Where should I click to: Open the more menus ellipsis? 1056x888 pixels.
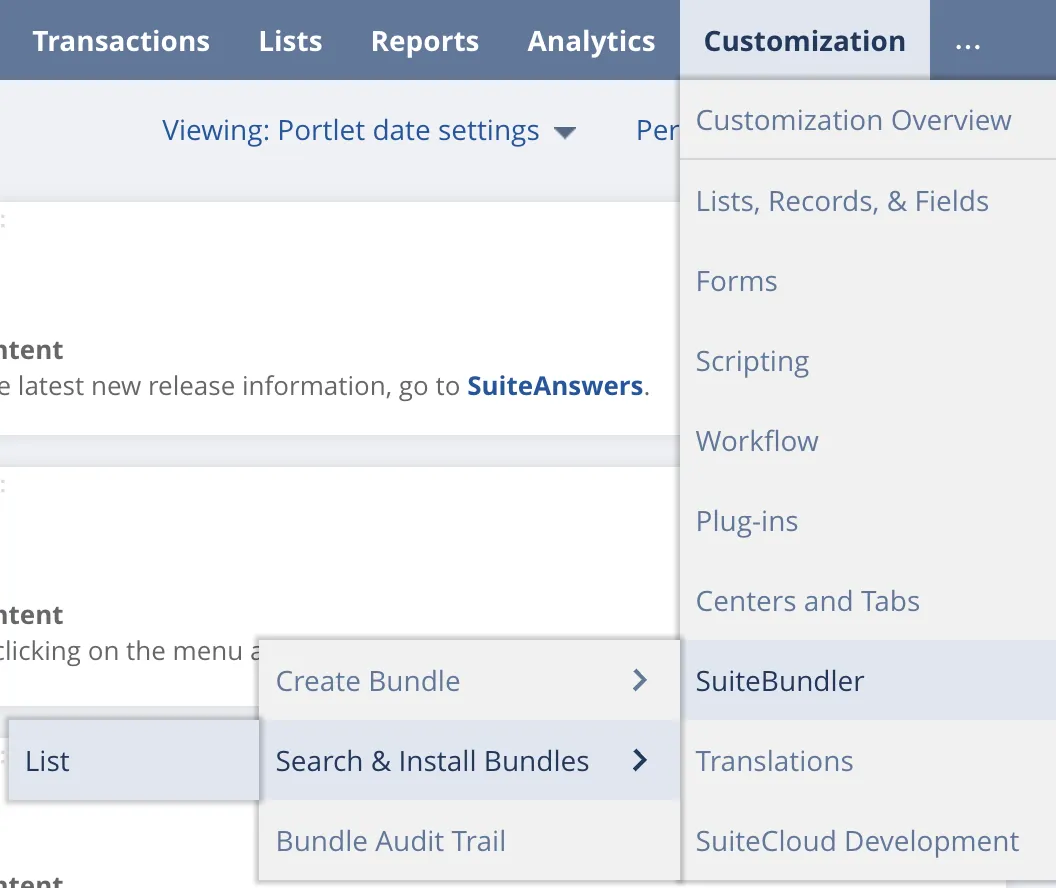pyautogui.click(x=968, y=44)
